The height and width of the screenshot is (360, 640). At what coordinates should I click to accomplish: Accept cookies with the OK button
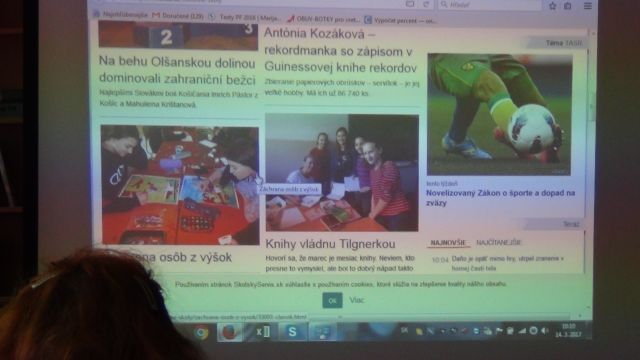[332, 300]
